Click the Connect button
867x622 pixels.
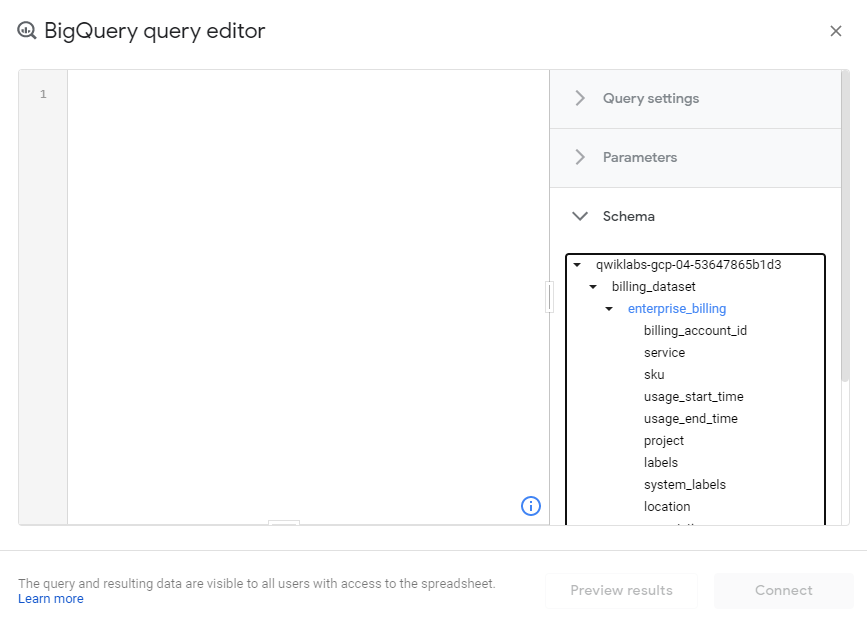click(x=784, y=590)
